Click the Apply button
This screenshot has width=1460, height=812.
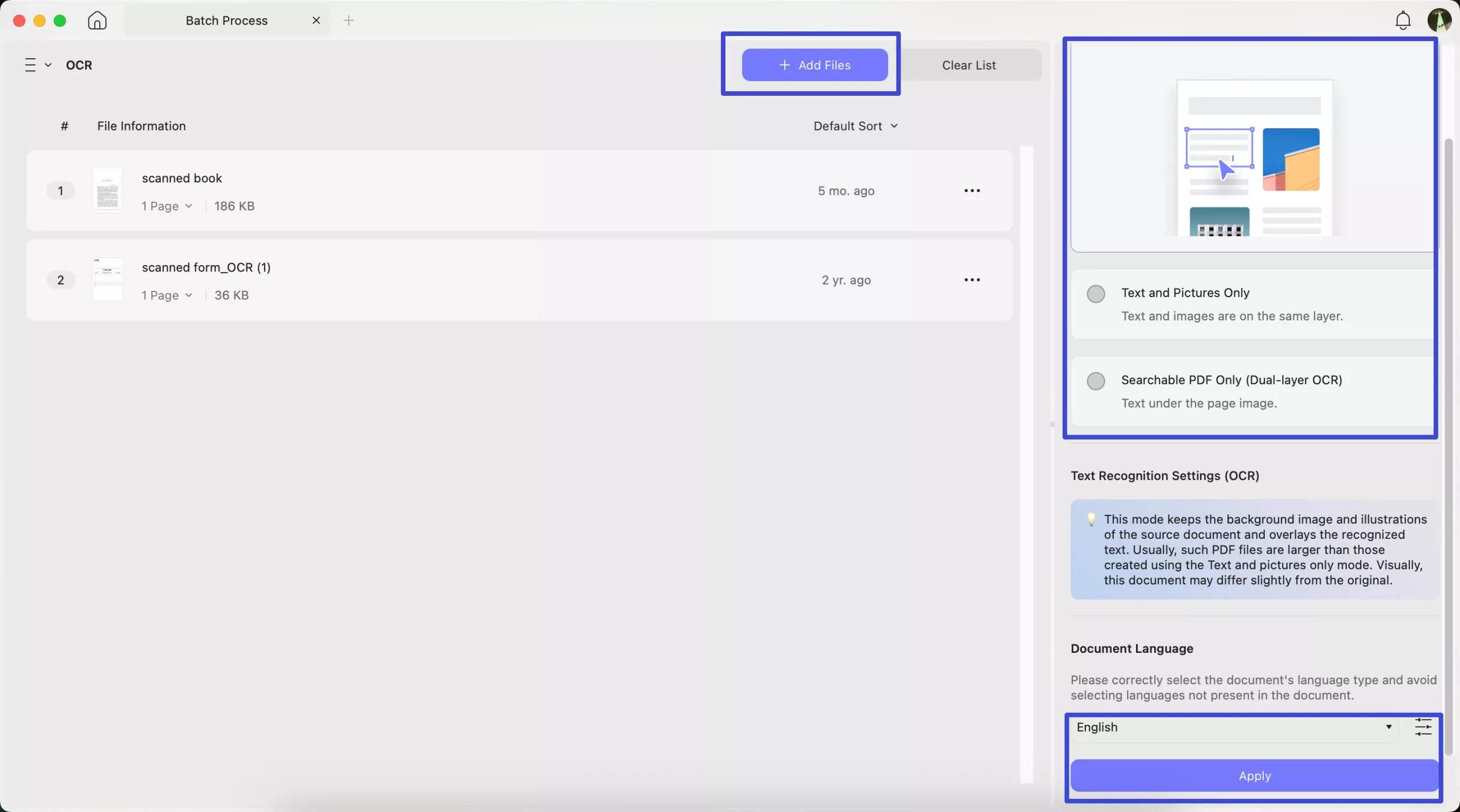(x=1252, y=776)
